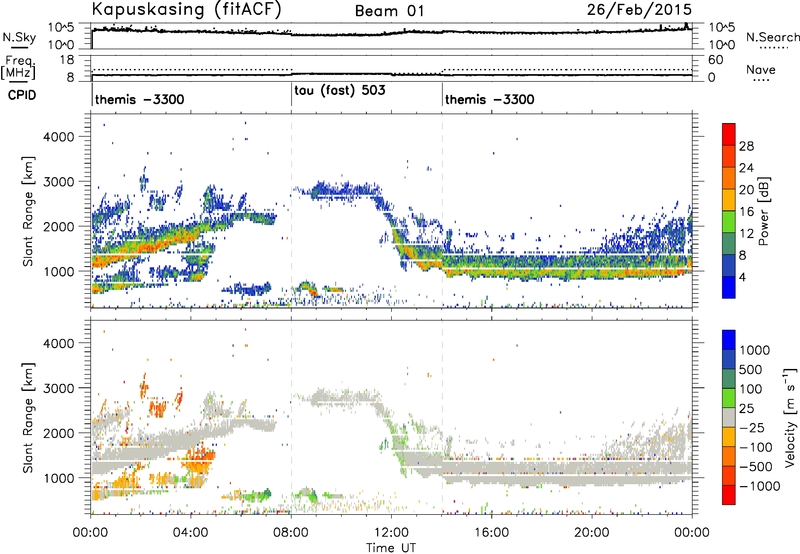Click the "Kapuskasing (fitACF)" plot title
Screen dimensions: 800x554
pos(186,10)
